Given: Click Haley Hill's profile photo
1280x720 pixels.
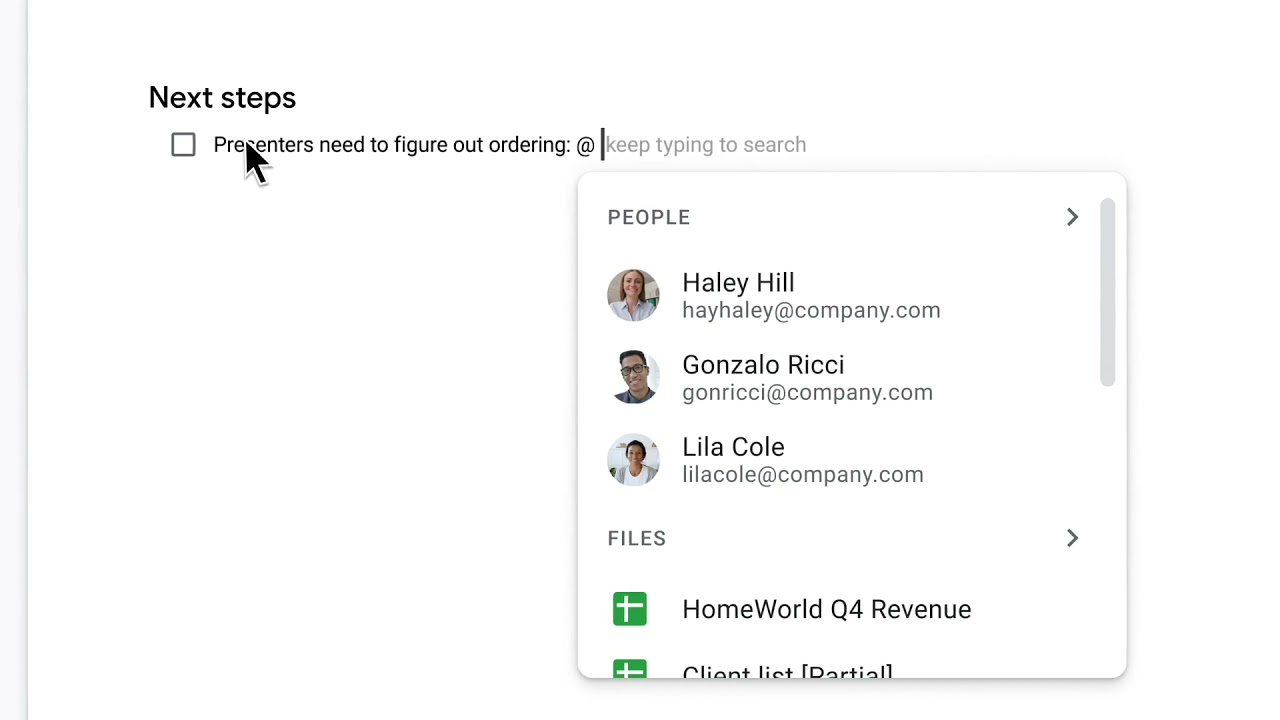Looking at the screenshot, I should click(633, 295).
